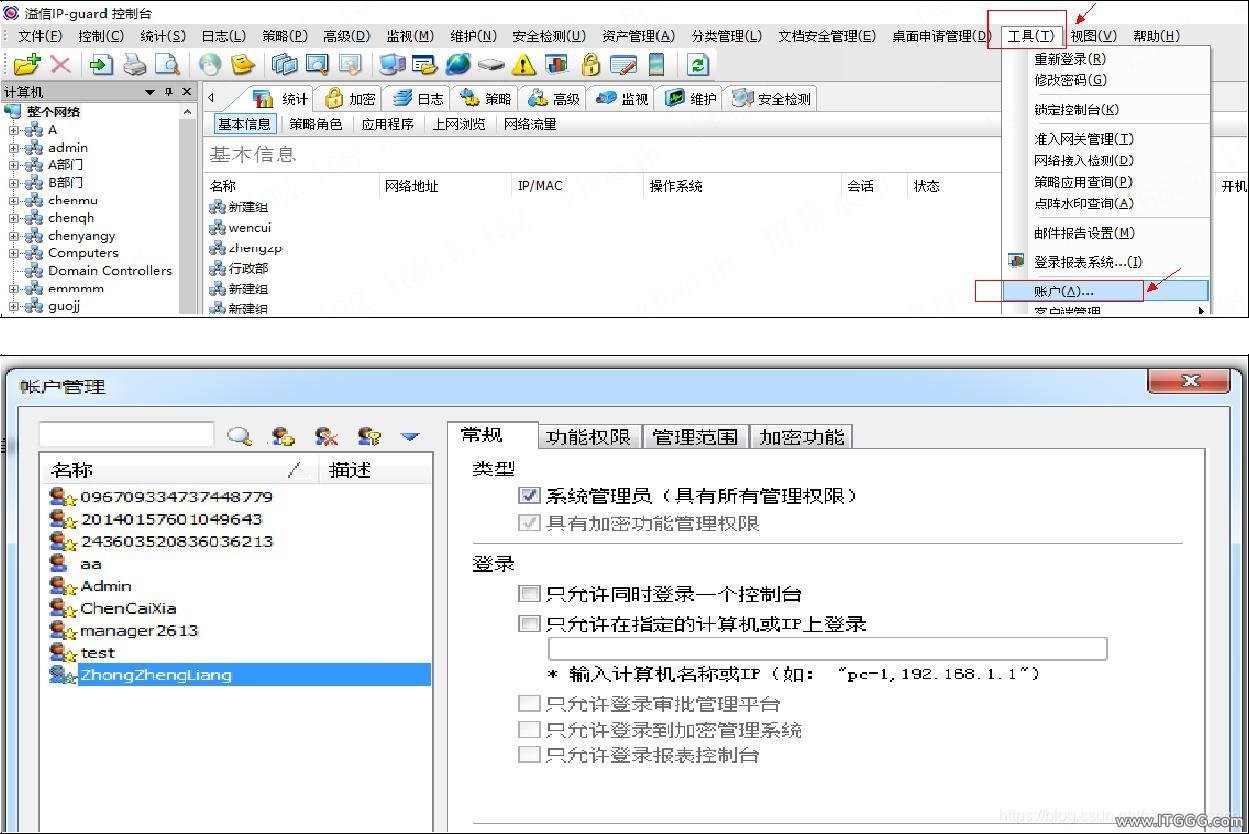Viewport: 1249px width, 834px height.
Task: Enable 只允许在指定的计算机或IP上登录 checkbox
Action: [x=529, y=623]
